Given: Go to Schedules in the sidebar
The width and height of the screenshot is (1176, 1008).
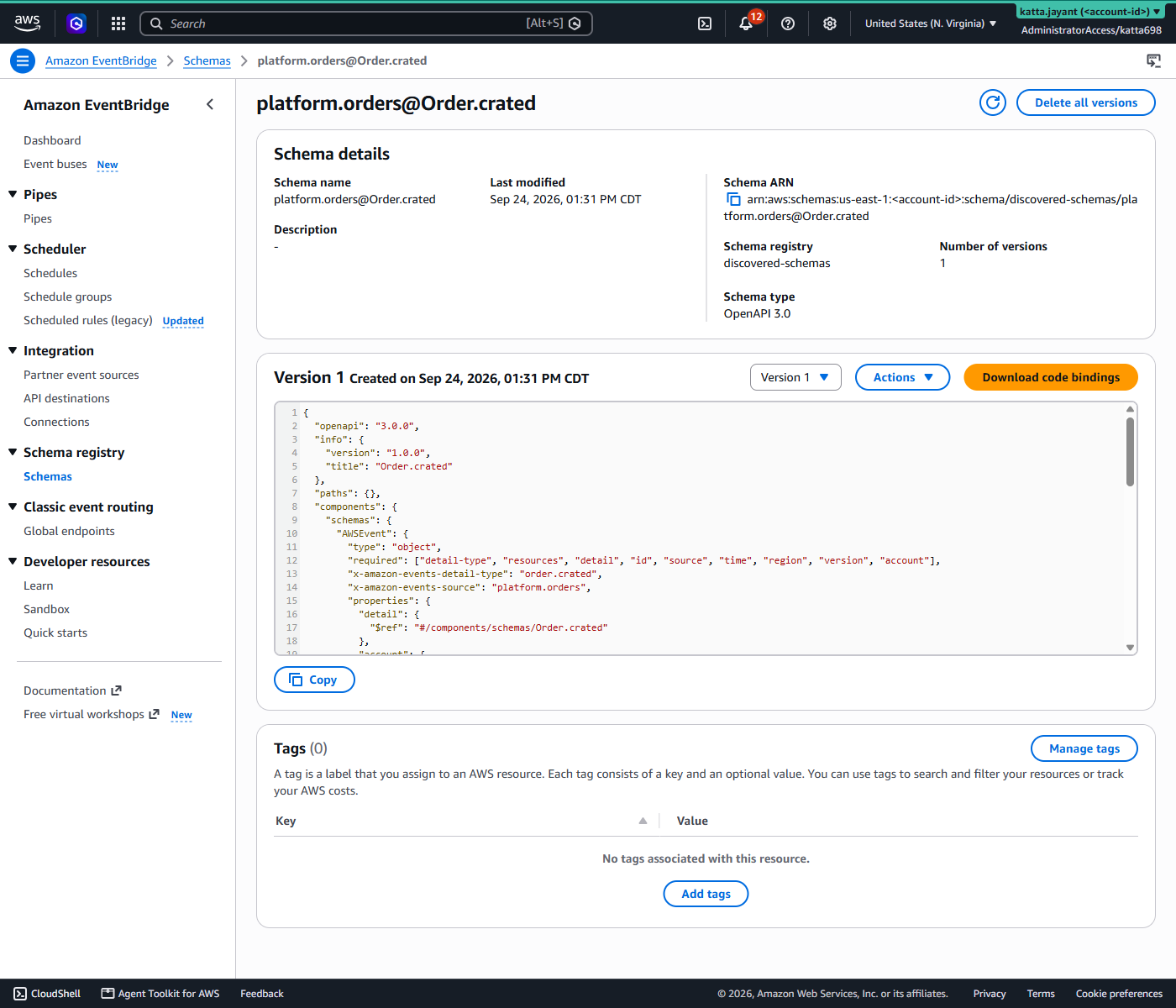Looking at the screenshot, I should (x=50, y=273).
